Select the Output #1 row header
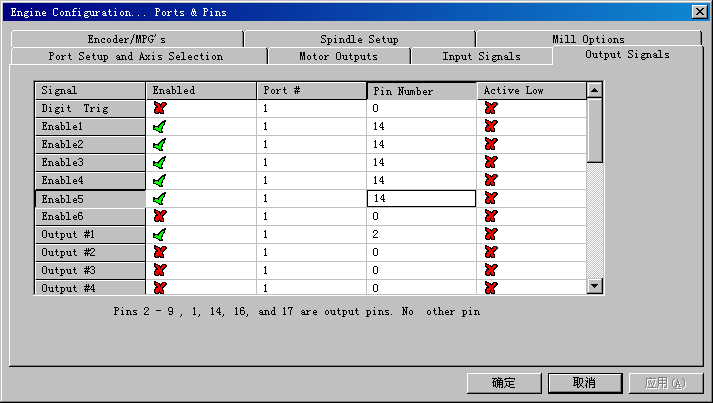Image resolution: width=713 pixels, height=403 pixels. (90, 234)
